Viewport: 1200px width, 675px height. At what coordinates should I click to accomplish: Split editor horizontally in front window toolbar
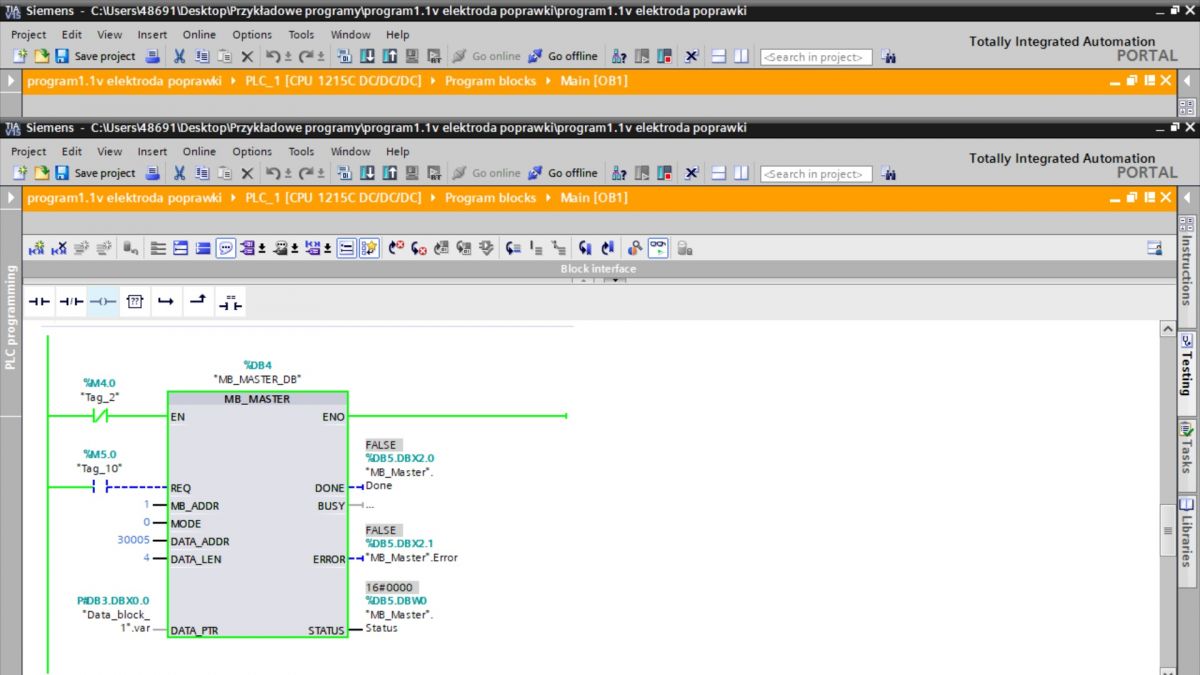(718, 173)
